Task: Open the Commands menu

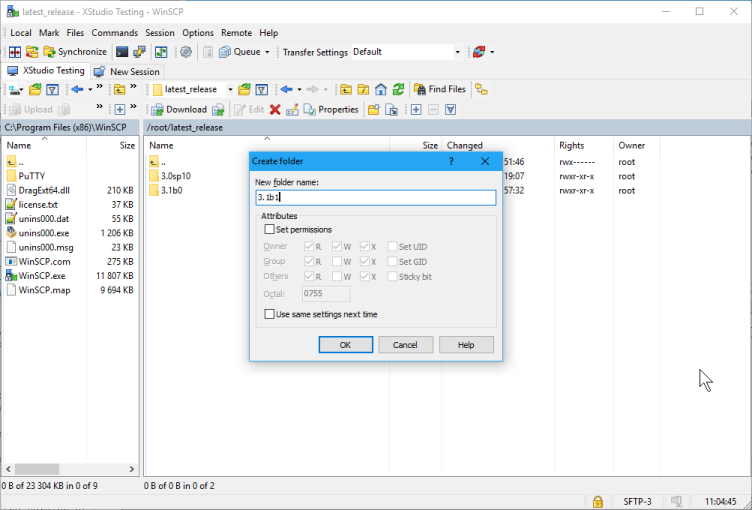Action: click(115, 33)
